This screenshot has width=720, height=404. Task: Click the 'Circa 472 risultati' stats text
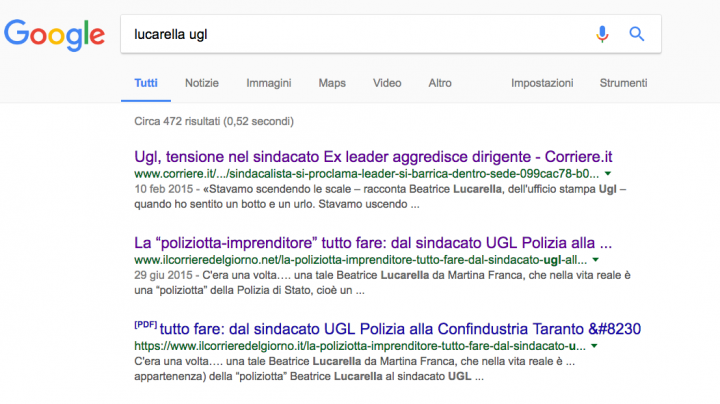(214, 121)
